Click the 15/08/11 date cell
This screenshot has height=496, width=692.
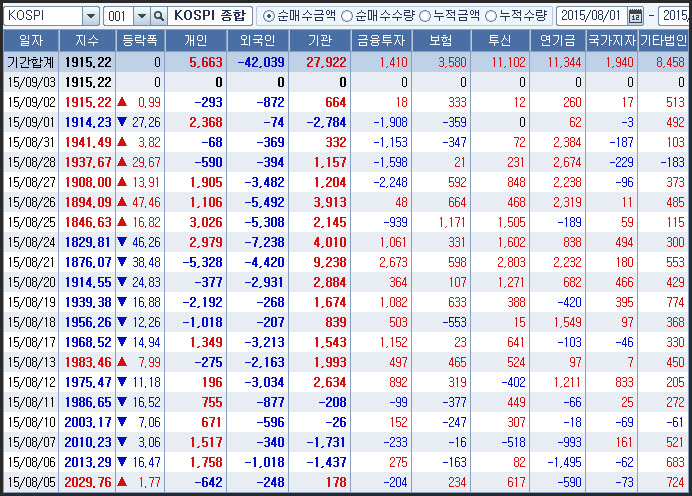31,402
